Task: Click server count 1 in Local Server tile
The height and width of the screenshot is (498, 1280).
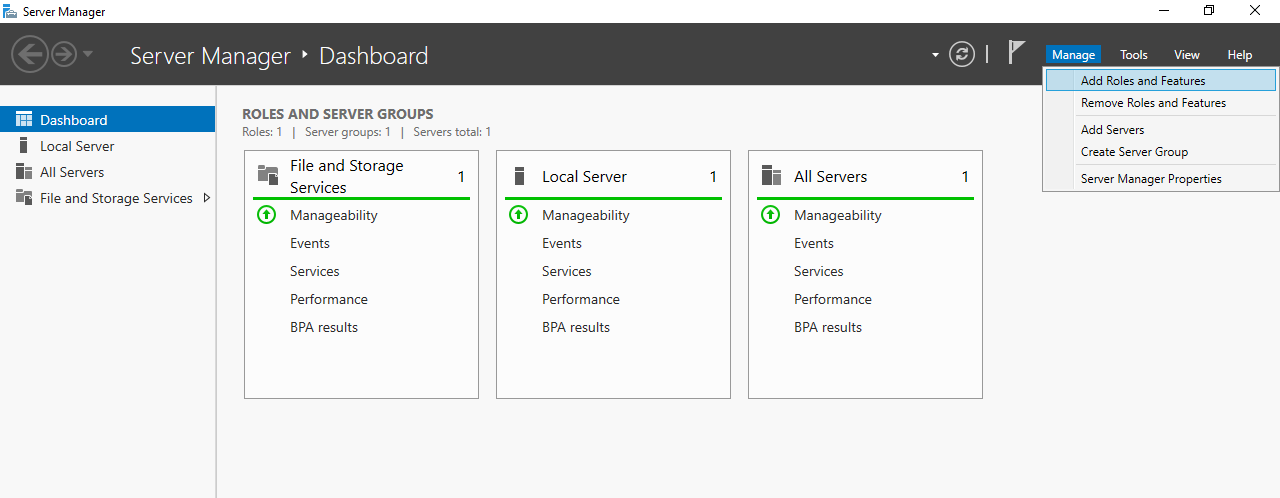Action: coord(713,177)
